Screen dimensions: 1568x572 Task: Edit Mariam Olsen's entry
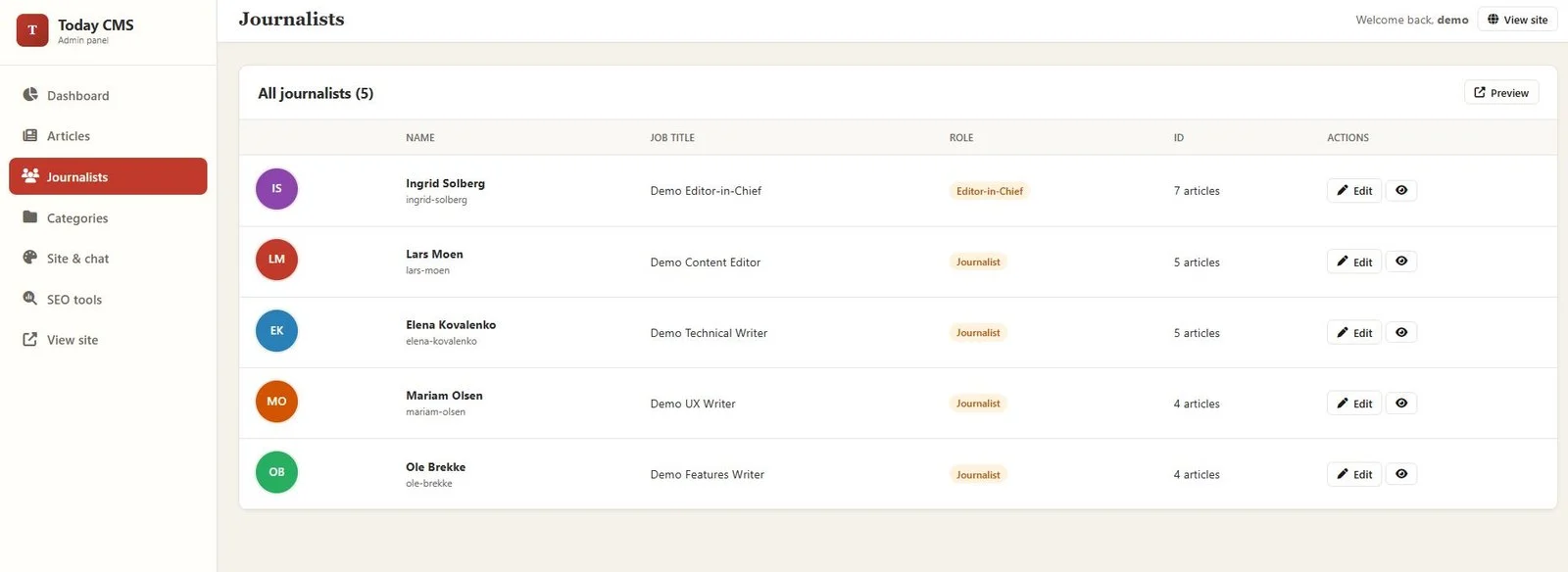click(1354, 403)
